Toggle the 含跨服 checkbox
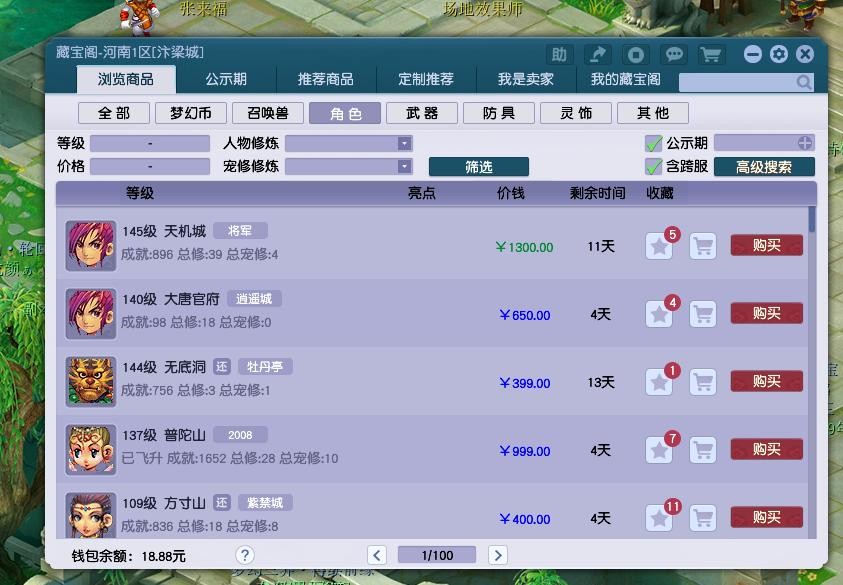The image size is (843, 585). (654, 167)
